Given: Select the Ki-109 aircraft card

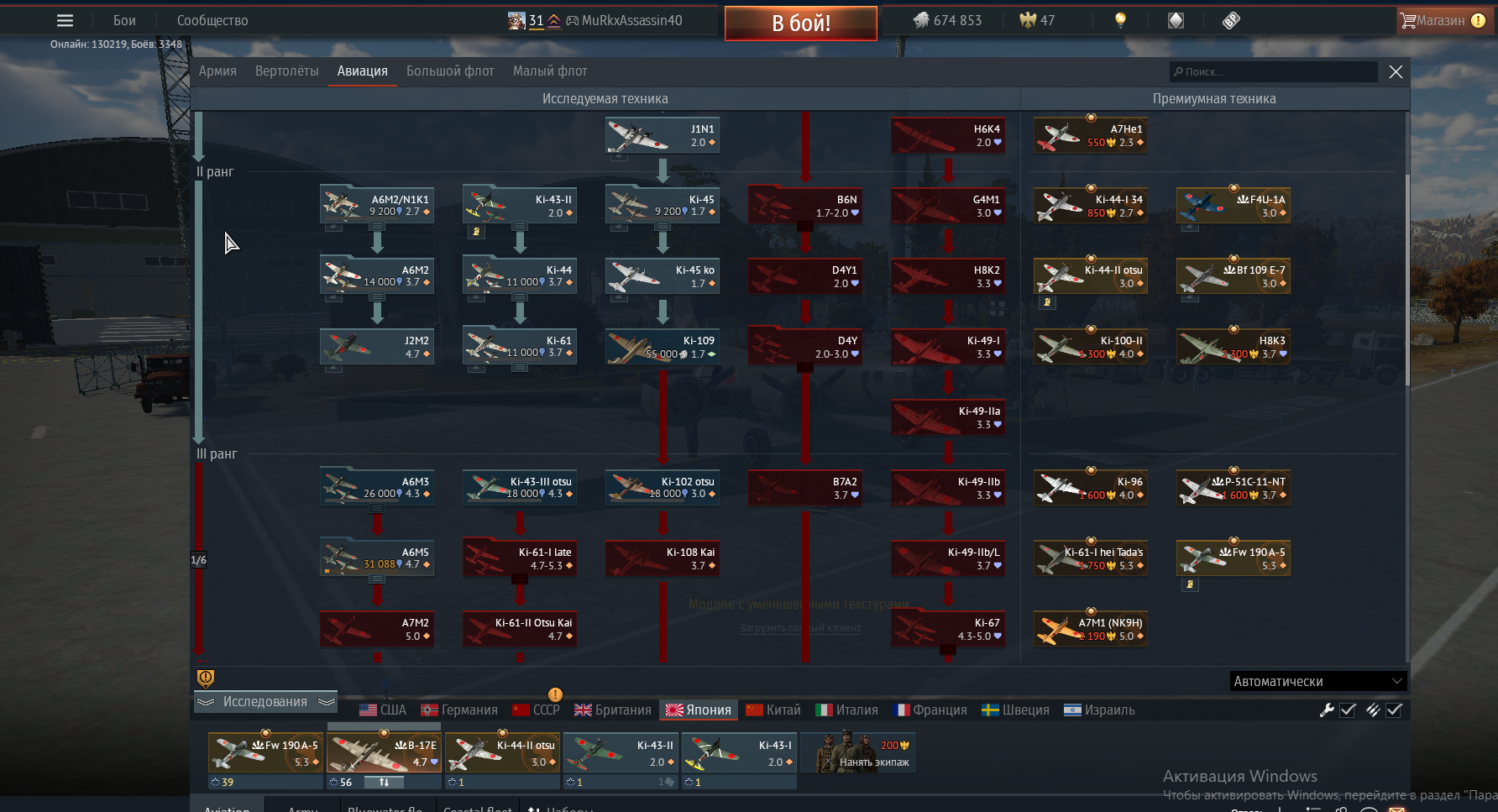Looking at the screenshot, I should (x=663, y=347).
